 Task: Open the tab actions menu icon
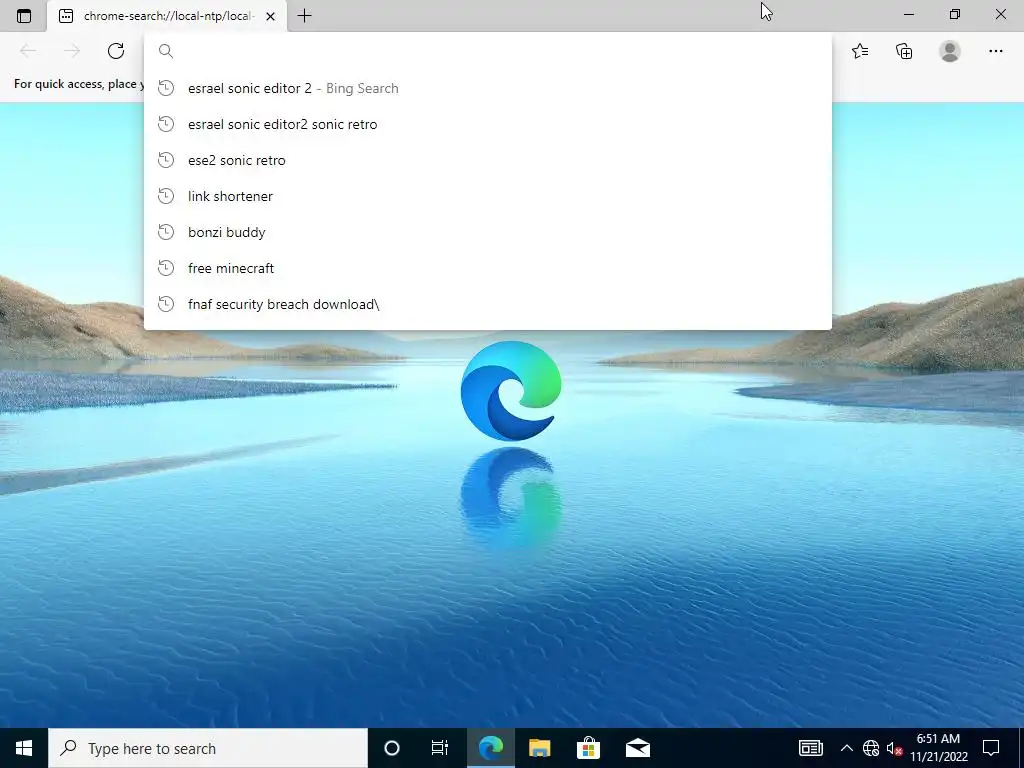click(x=24, y=16)
